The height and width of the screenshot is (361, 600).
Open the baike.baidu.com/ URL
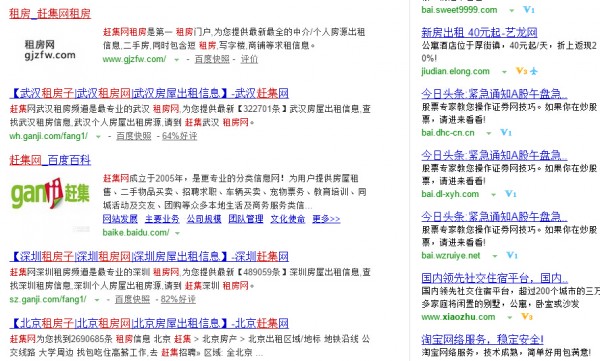[x=136, y=232]
